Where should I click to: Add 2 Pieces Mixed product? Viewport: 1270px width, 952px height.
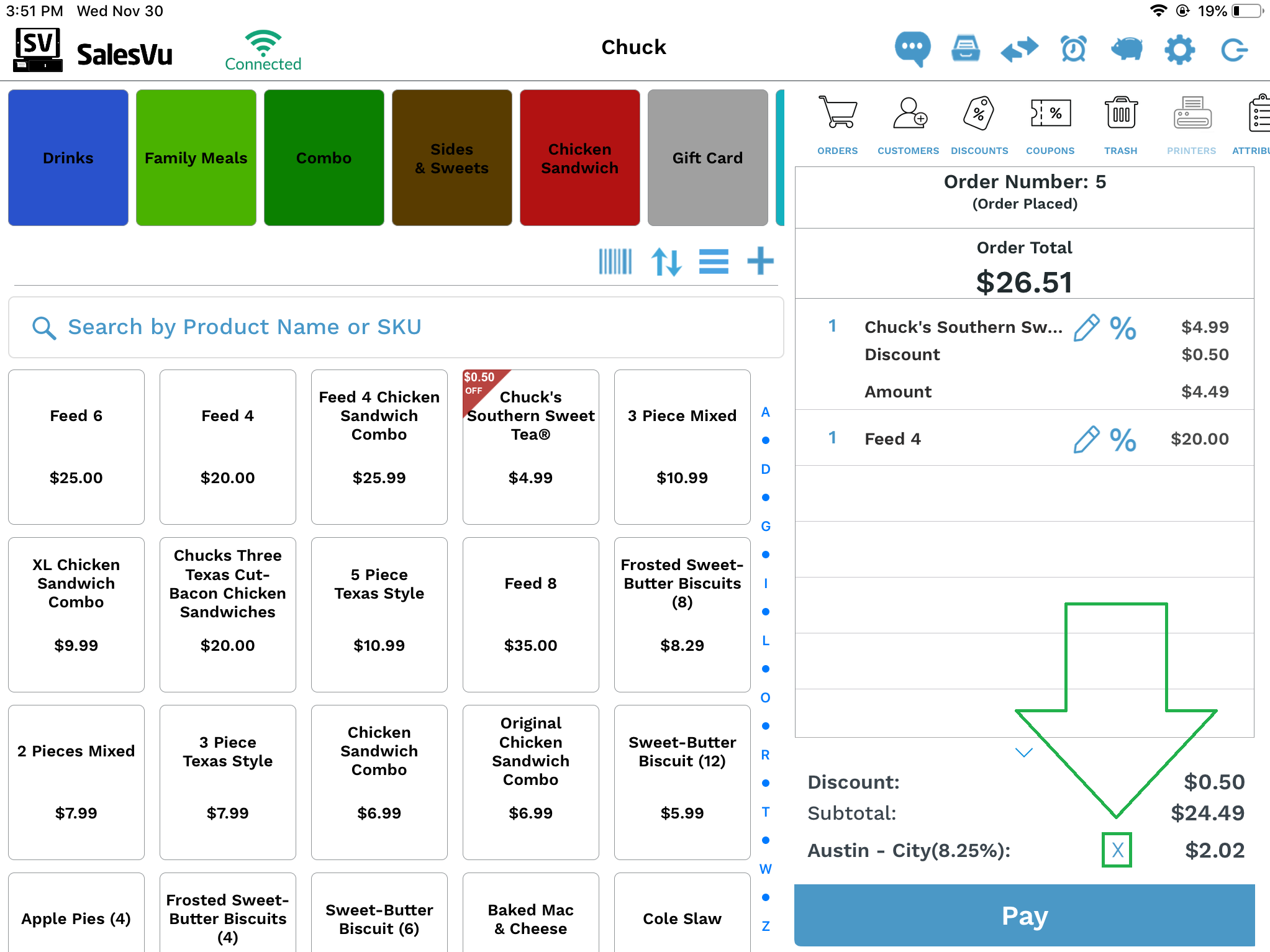pos(76,782)
